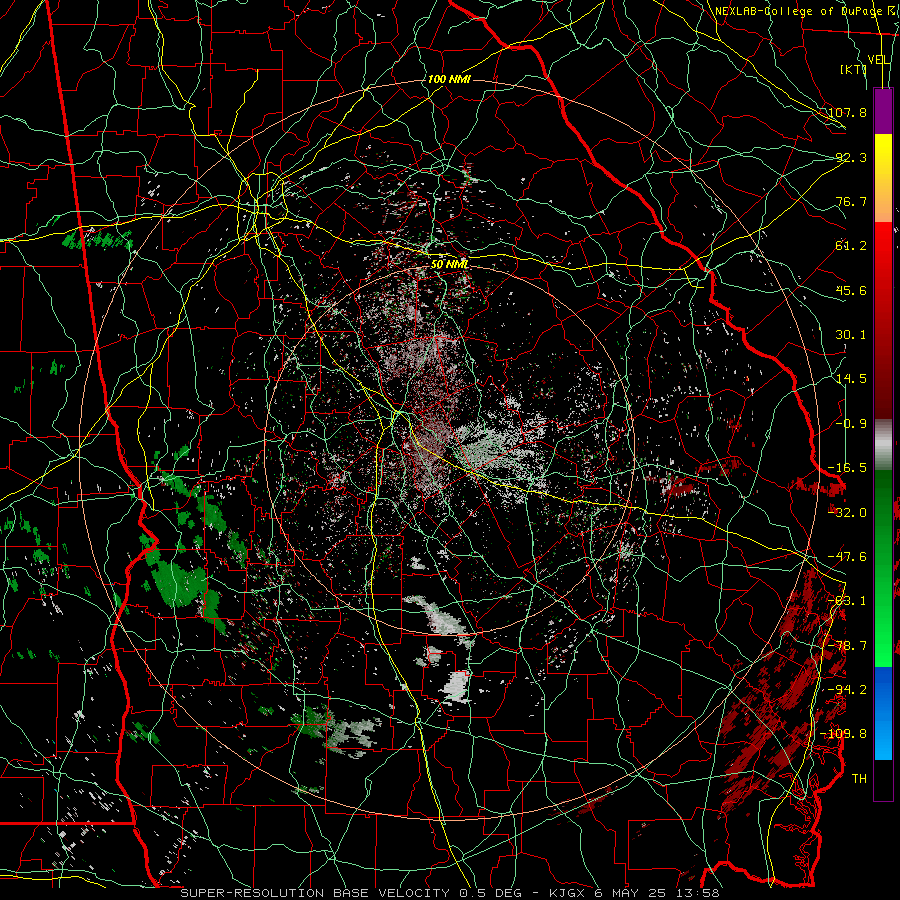Click the 14.5 value on velocity scale
900x900 pixels.
point(851,379)
